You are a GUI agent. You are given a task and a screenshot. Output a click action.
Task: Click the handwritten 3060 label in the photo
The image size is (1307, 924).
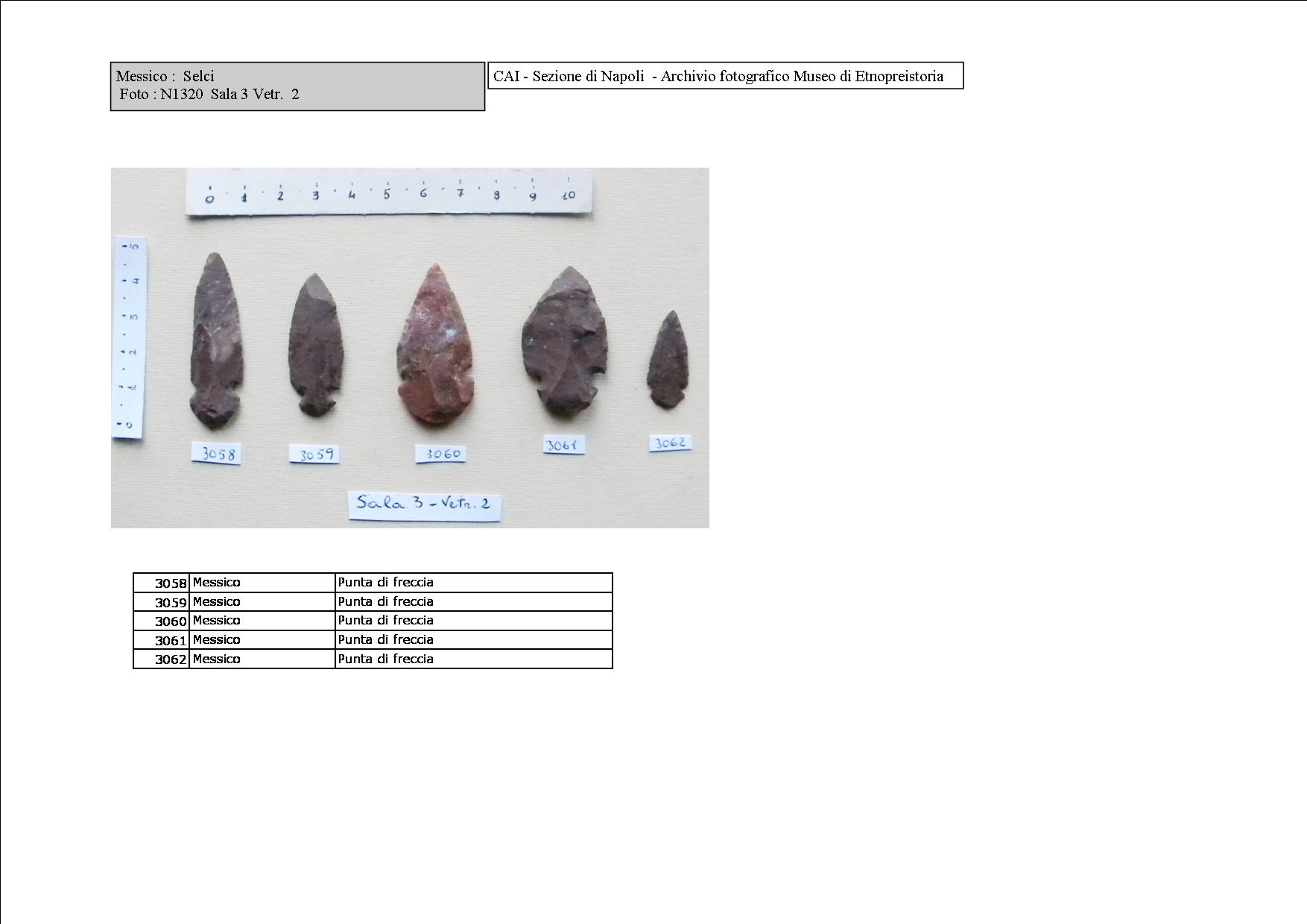pos(441,453)
